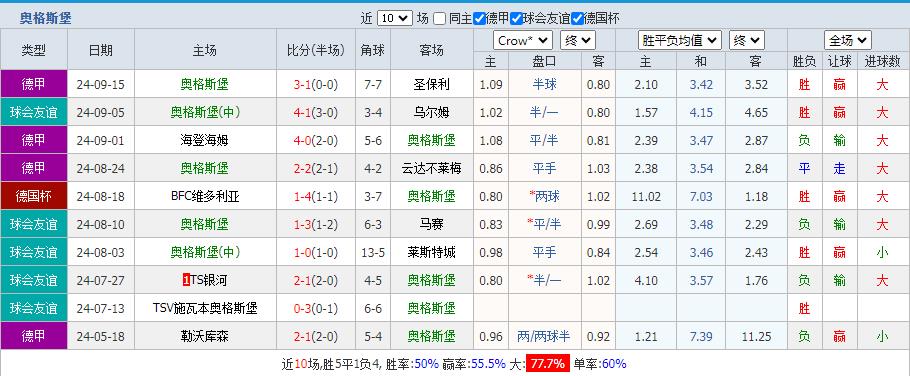Open home team TSV施瓦本奥格斯堡
The width and height of the screenshot is (910, 376).
205,308
